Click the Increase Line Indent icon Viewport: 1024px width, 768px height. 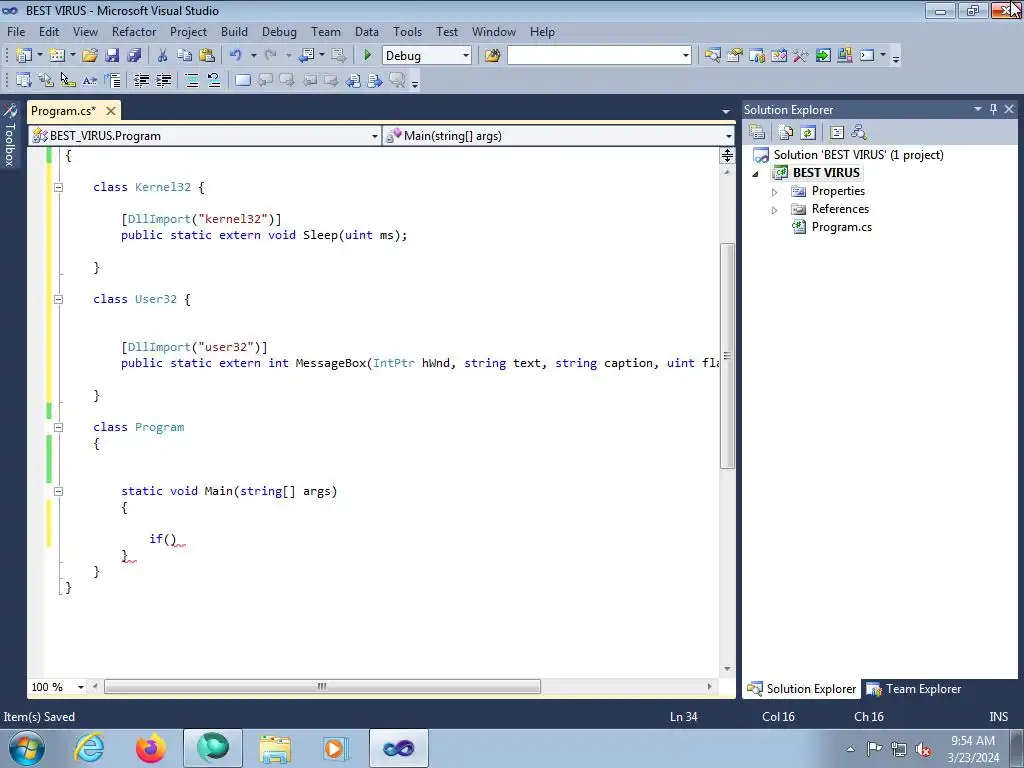163,80
